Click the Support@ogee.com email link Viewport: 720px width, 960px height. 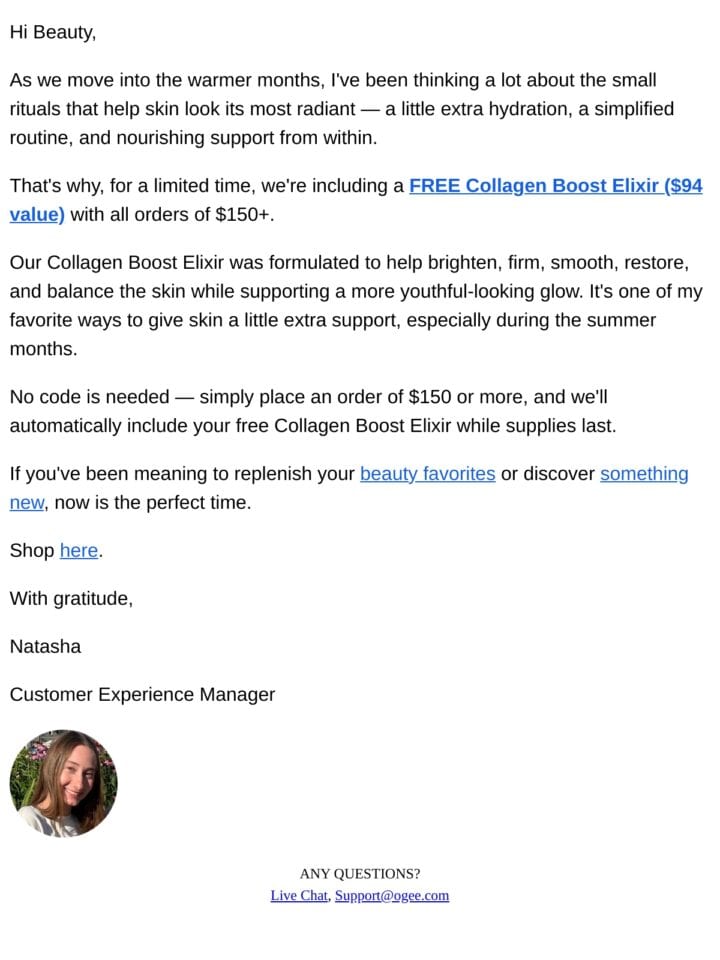click(x=392, y=895)
